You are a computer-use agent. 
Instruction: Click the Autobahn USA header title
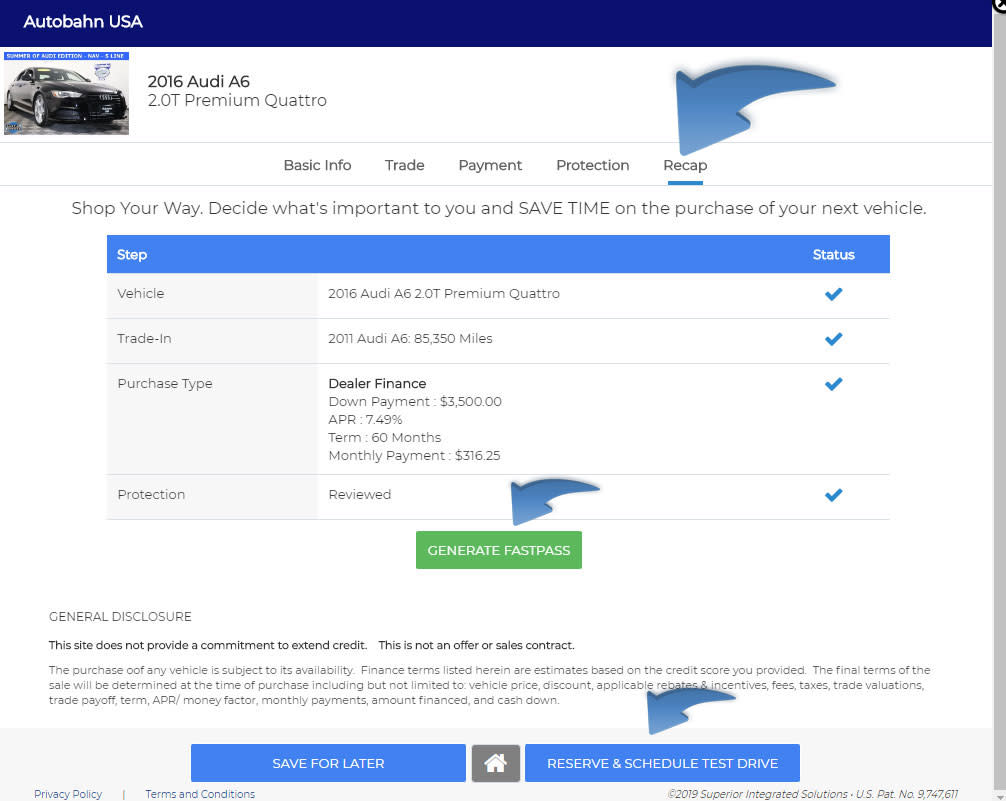pyautogui.click(x=83, y=22)
